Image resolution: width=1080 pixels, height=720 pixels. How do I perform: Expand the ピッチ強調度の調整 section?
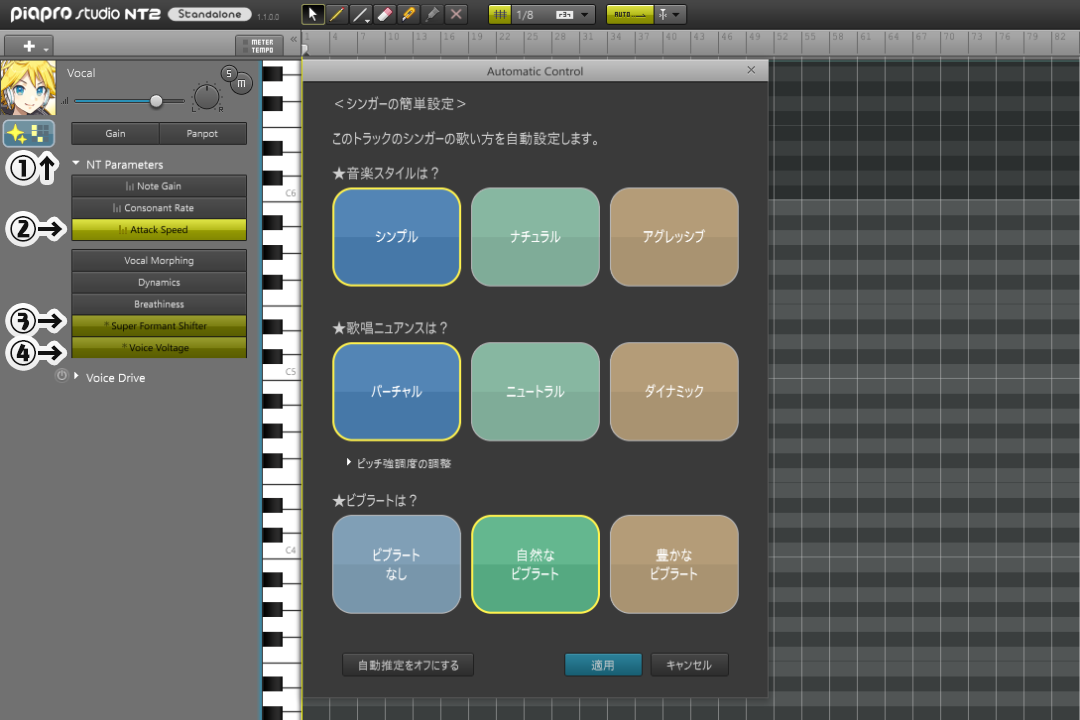coord(350,463)
